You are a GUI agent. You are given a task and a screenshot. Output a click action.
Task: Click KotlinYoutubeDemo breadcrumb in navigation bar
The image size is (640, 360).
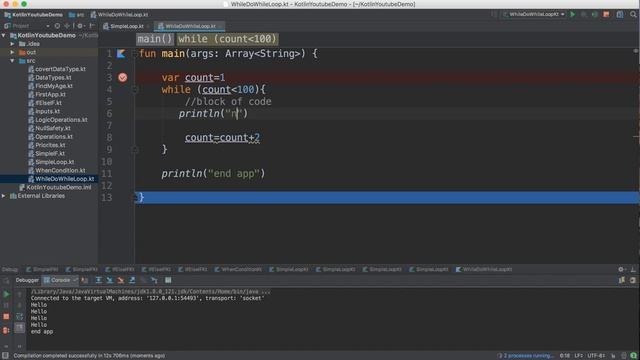pos(33,15)
